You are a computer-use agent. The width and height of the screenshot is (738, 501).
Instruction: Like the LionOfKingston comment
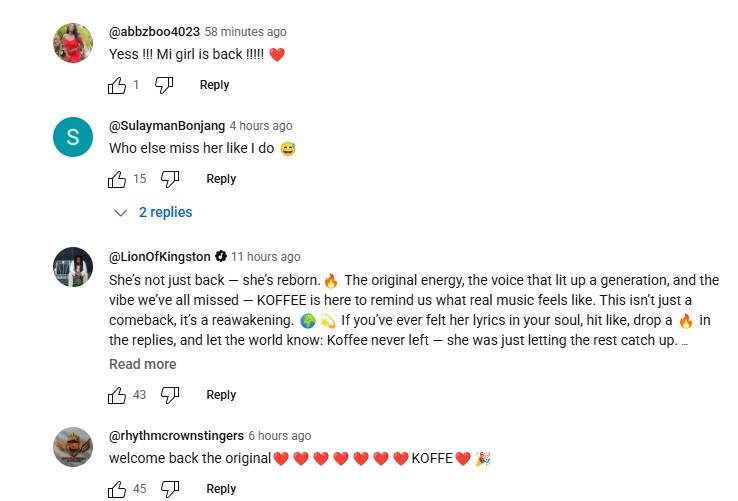[117, 395]
